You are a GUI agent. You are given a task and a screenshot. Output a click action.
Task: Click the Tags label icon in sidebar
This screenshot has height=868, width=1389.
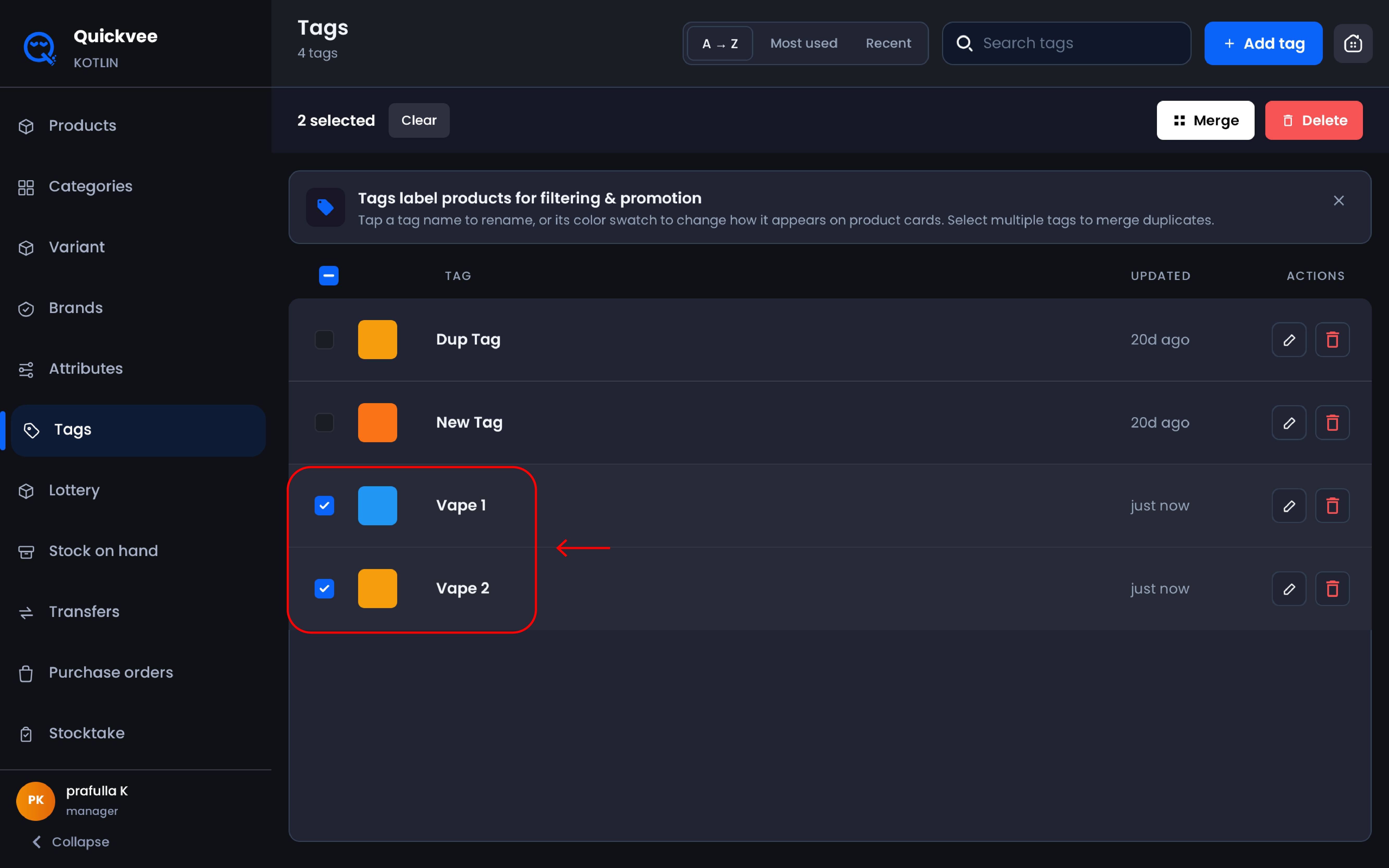32,430
